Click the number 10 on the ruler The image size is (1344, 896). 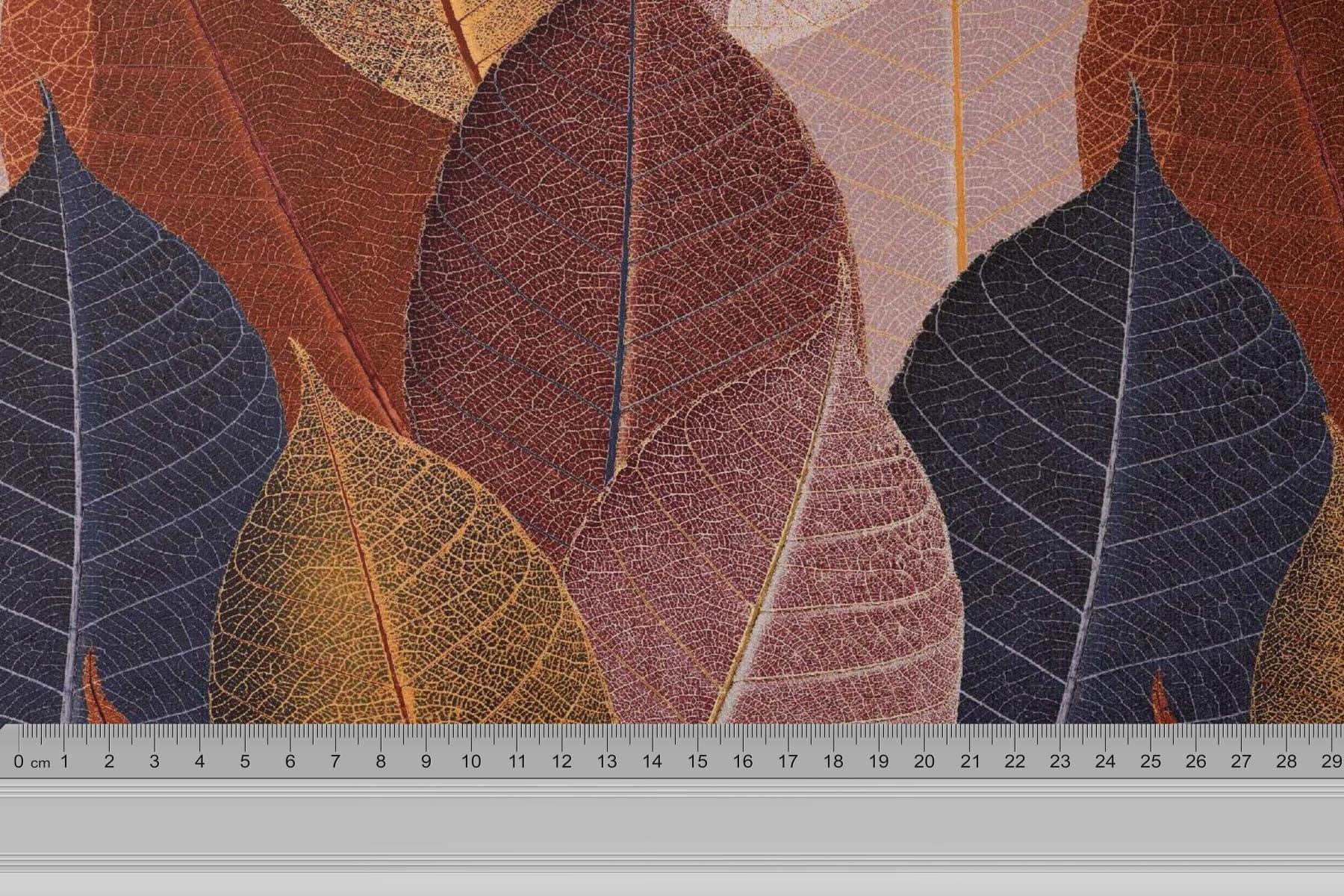[x=471, y=762]
